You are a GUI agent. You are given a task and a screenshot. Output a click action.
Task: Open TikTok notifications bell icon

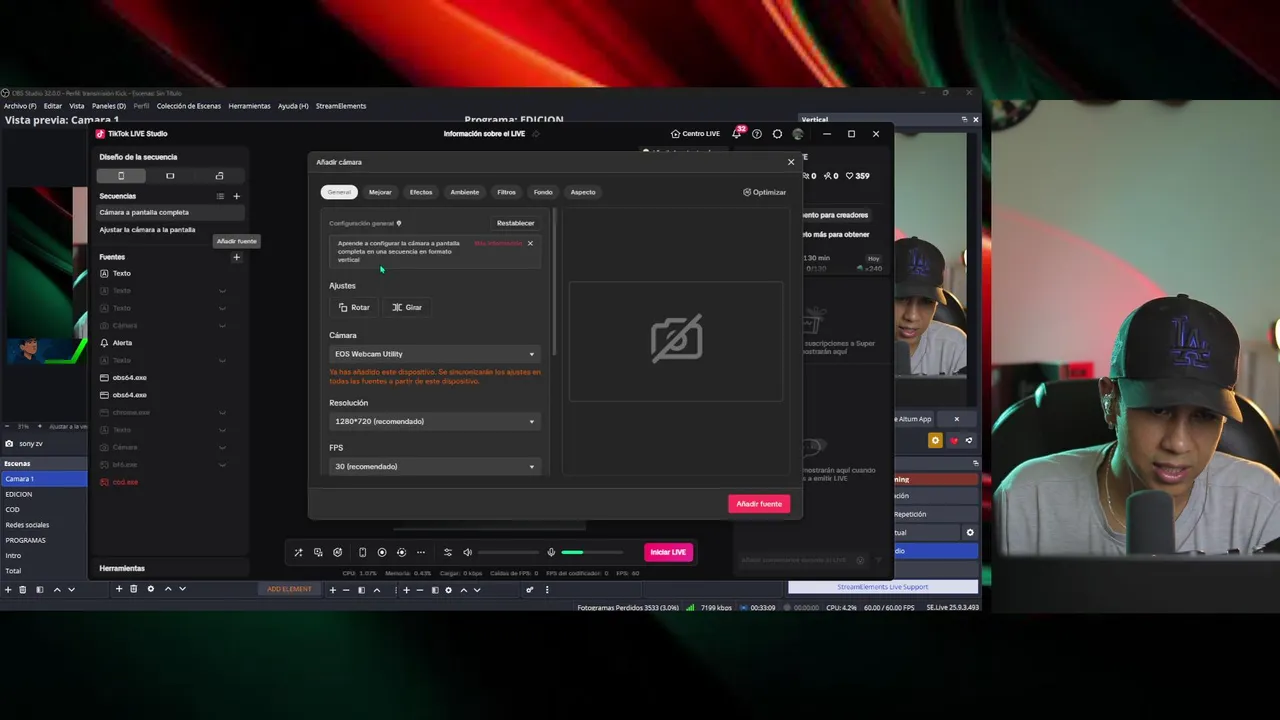(x=737, y=134)
